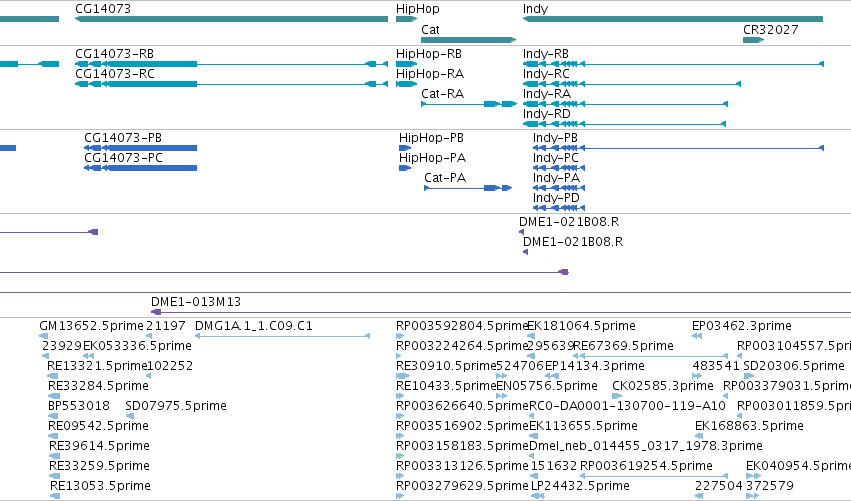Image resolution: width=851 pixels, height=501 pixels.
Task: Open EST EK168863.5prime
Action: 749,427
